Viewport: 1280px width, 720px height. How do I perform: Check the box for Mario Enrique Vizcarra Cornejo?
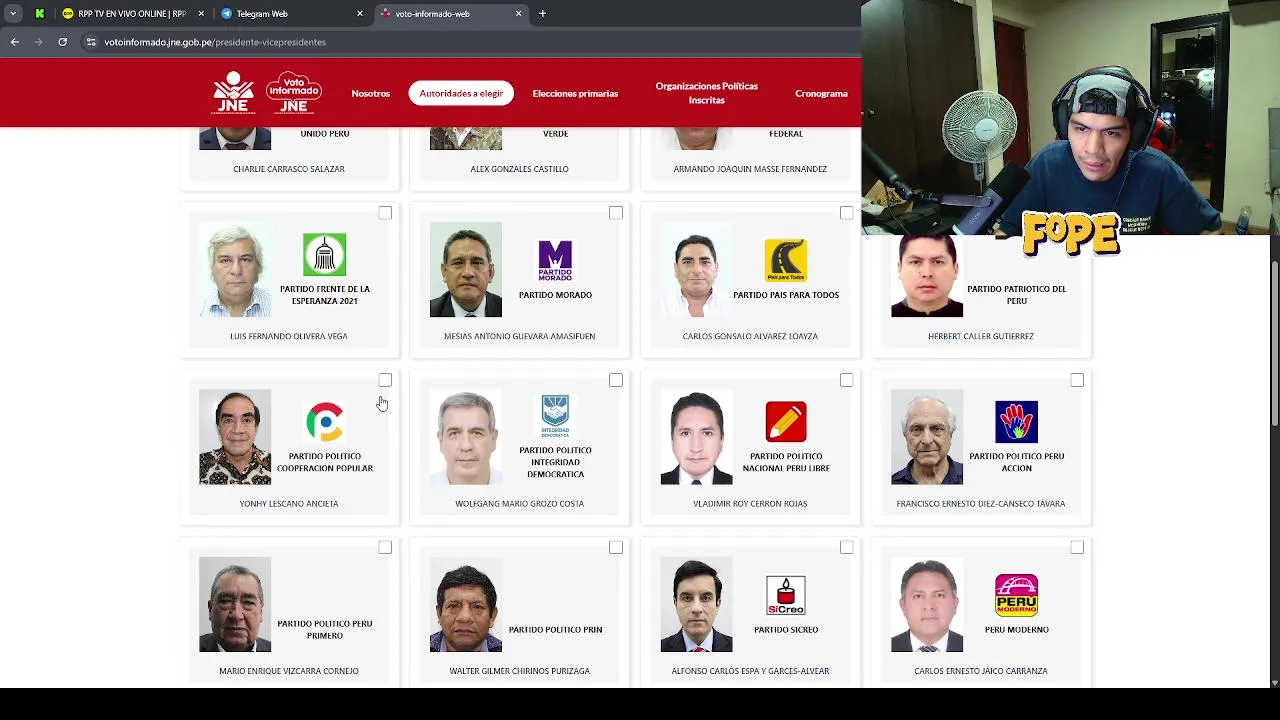[385, 547]
